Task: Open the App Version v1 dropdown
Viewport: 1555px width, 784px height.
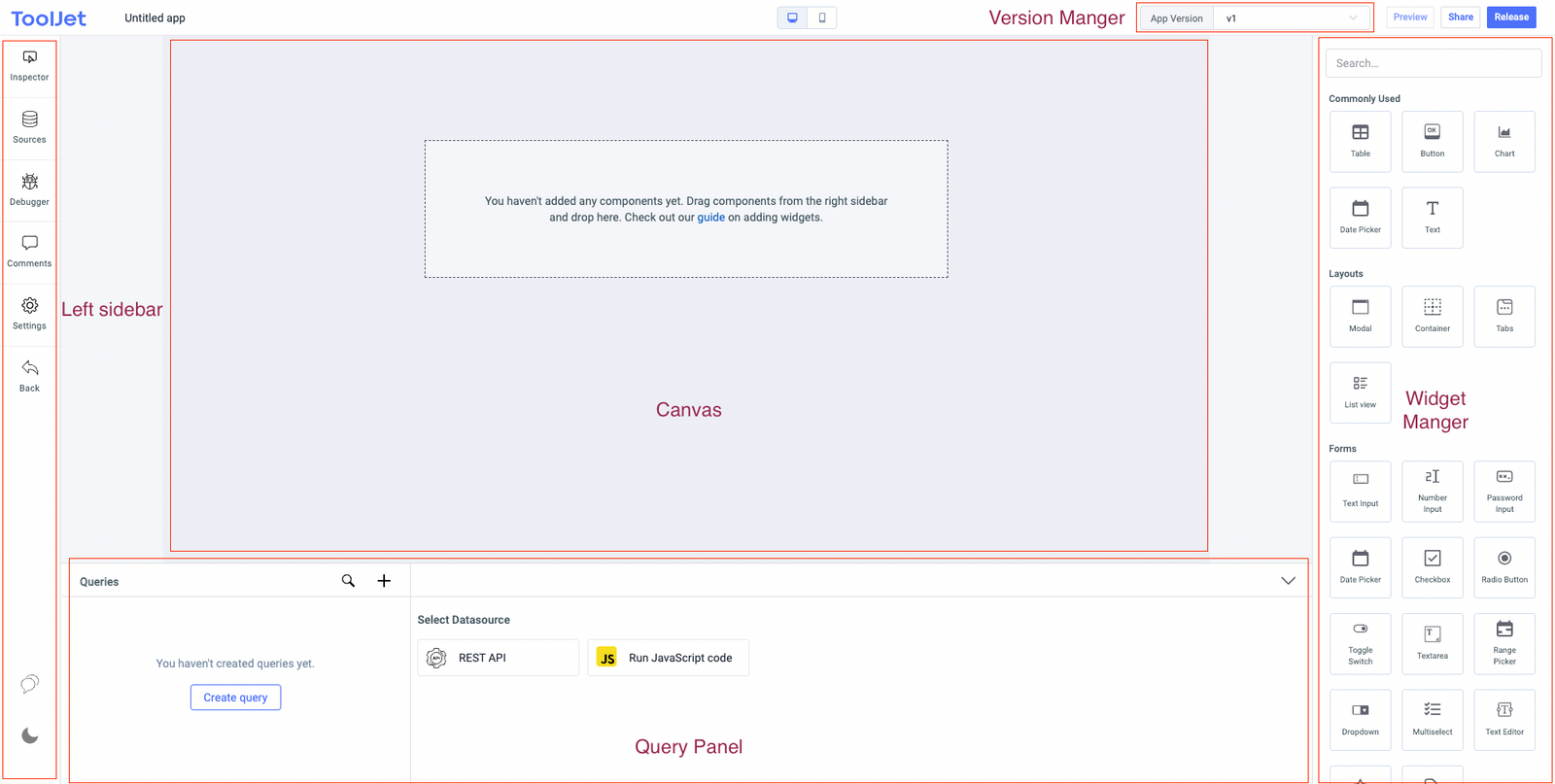Action: pyautogui.click(x=1292, y=17)
